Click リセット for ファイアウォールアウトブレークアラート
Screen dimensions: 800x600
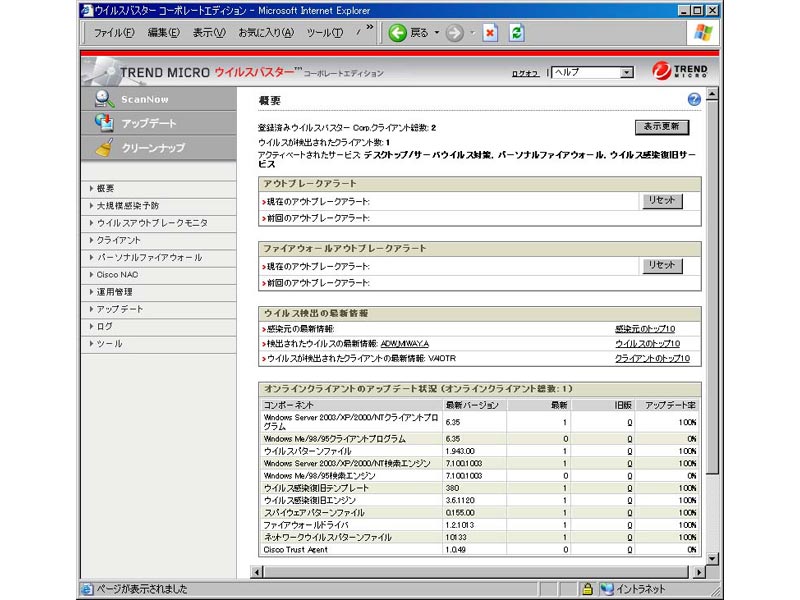(662, 265)
